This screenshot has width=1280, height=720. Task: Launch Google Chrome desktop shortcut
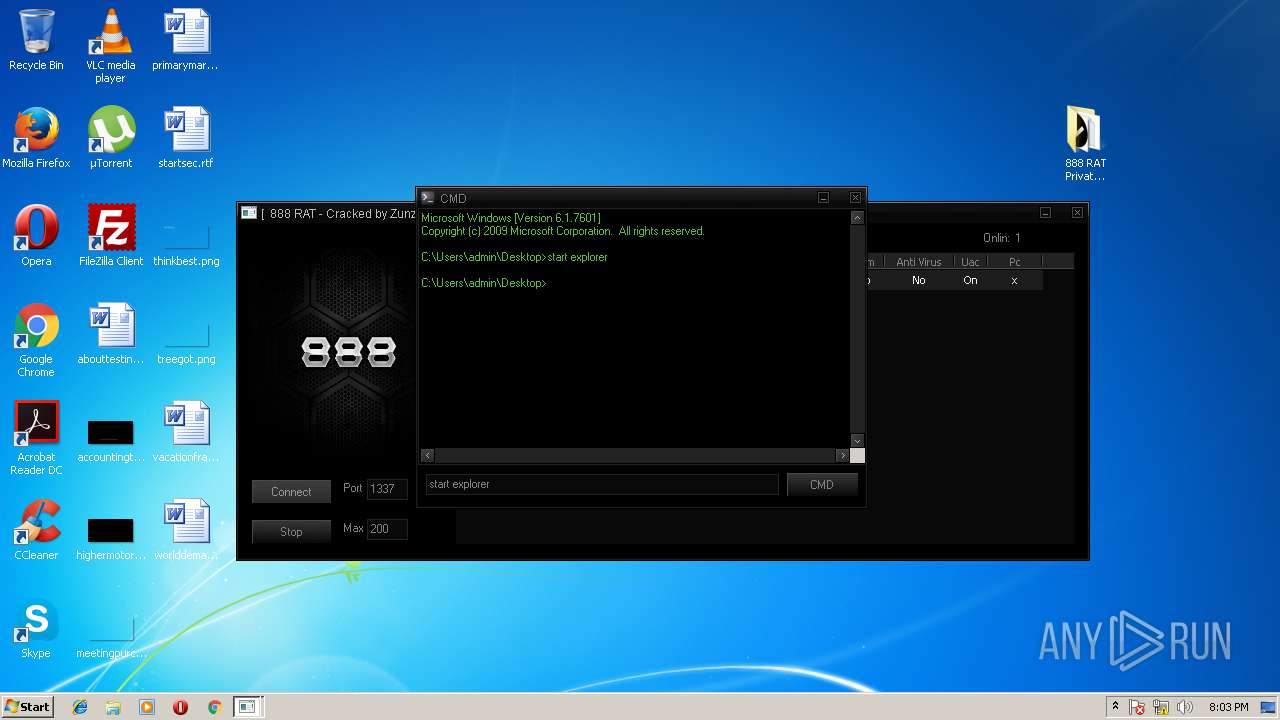click(x=36, y=340)
